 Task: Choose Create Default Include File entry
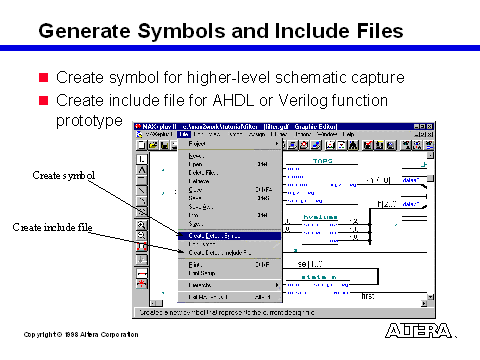coord(229,253)
